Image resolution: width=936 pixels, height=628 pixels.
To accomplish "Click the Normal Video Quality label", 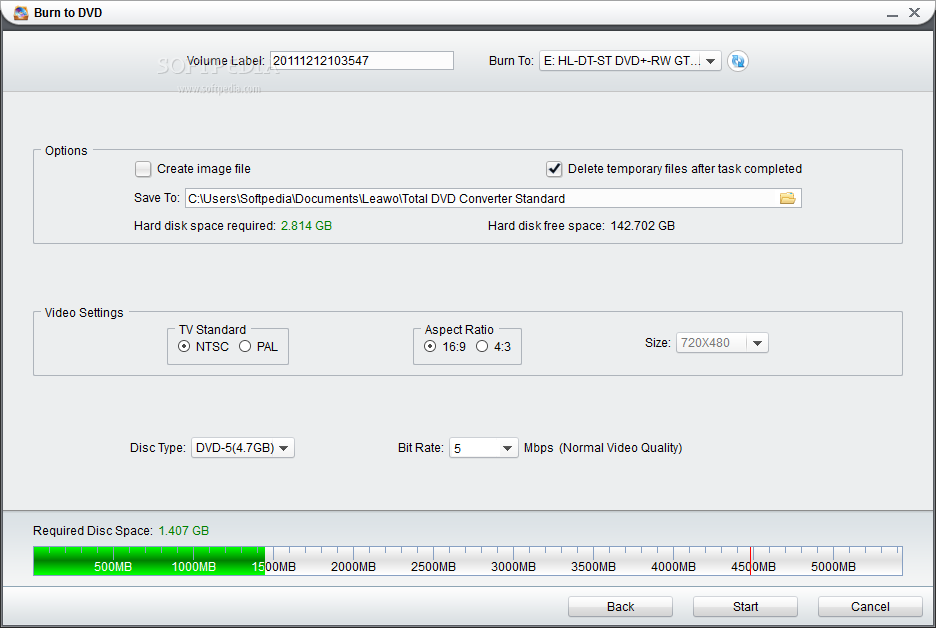I will (620, 448).
